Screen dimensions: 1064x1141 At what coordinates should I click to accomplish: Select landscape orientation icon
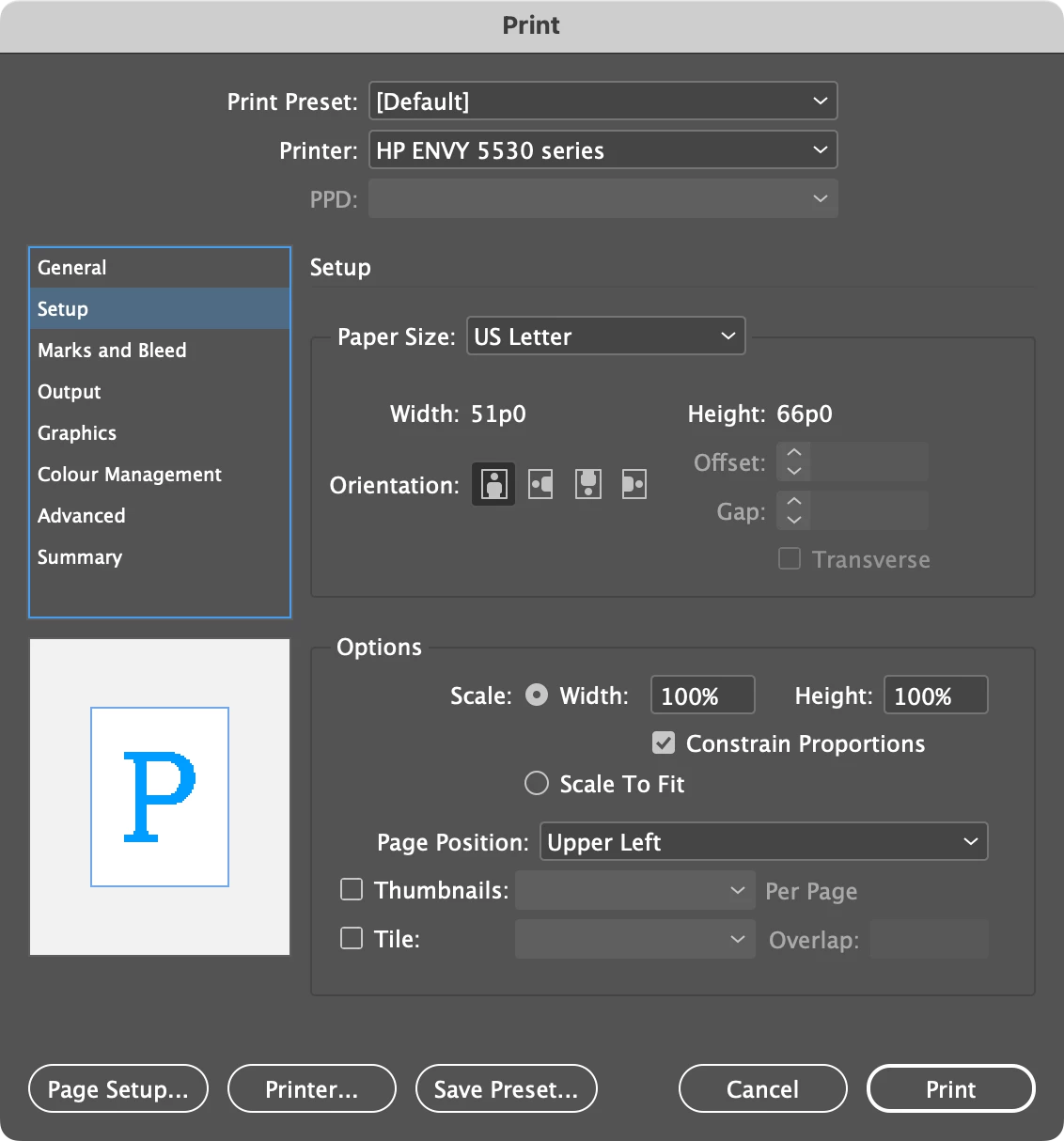click(x=540, y=485)
